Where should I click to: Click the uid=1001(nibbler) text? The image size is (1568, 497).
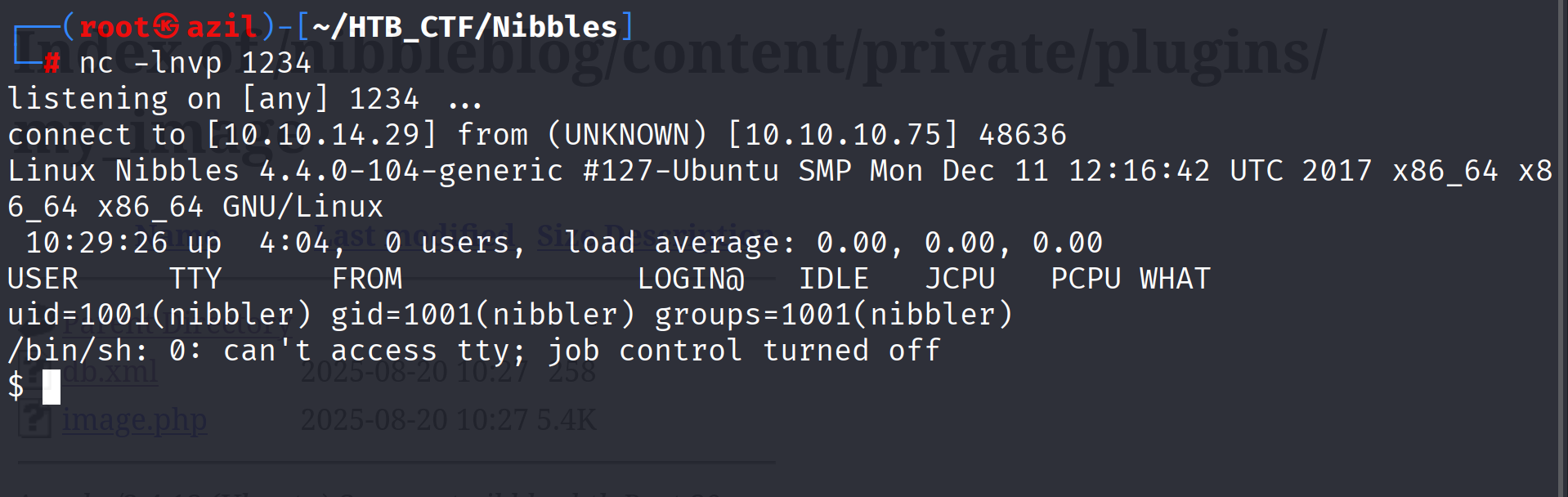point(159,315)
